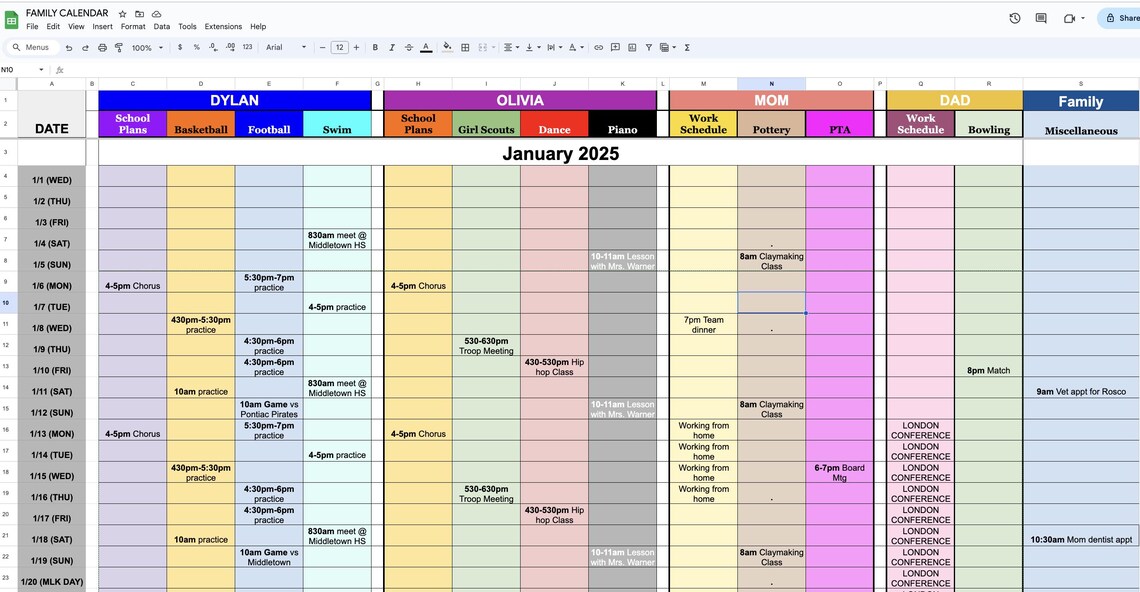Create a filter using the filter icon

(x=648, y=47)
